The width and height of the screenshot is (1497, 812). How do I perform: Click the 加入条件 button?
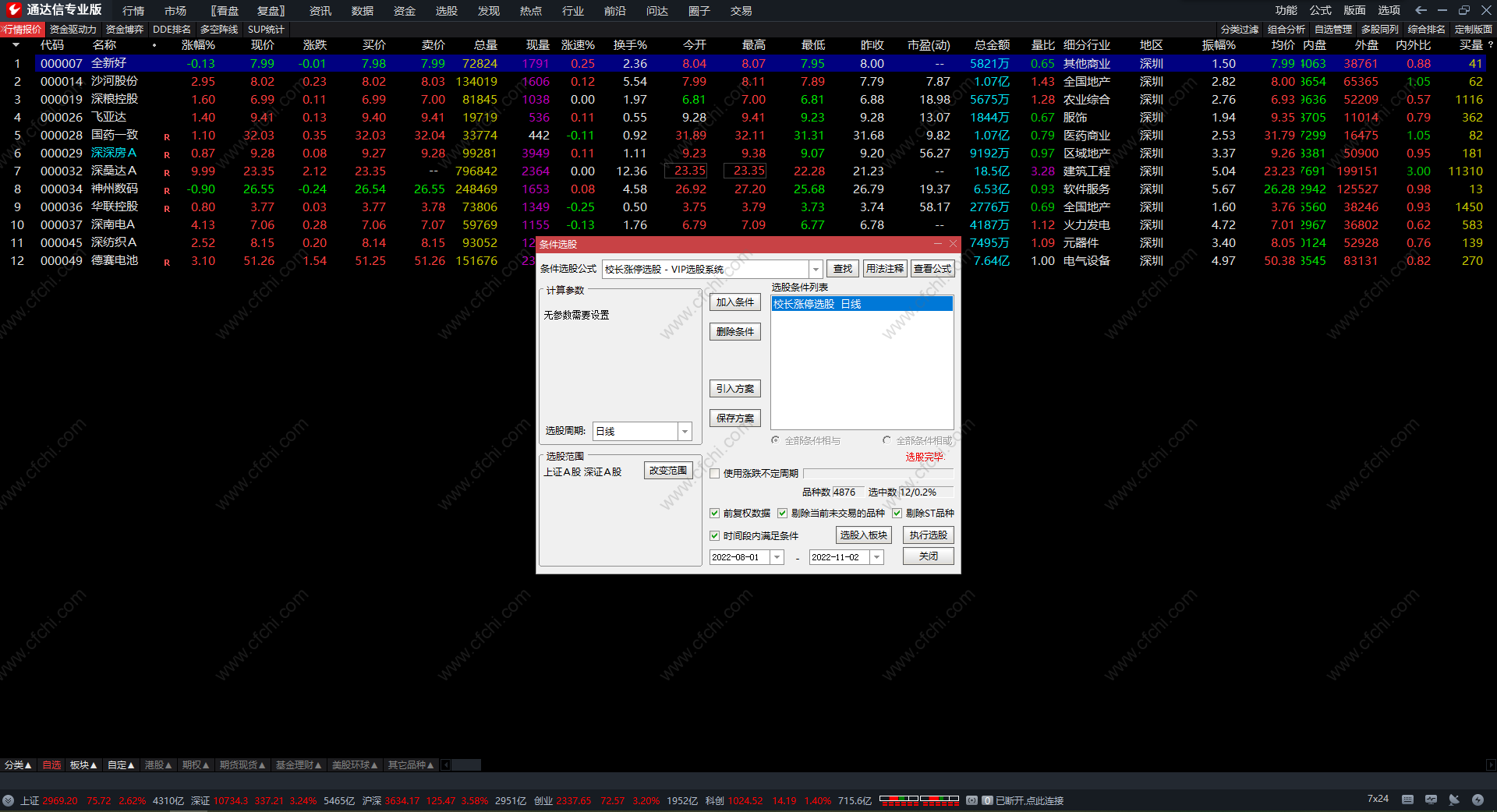(x=735, y=302)
